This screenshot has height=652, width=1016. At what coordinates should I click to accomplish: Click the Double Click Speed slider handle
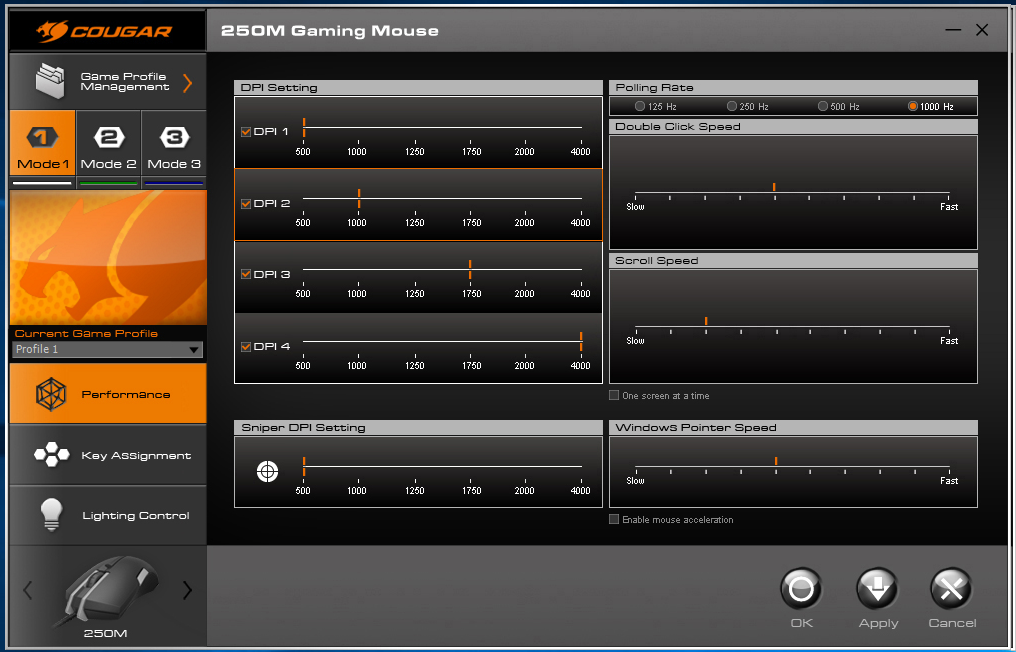[774, 187]
